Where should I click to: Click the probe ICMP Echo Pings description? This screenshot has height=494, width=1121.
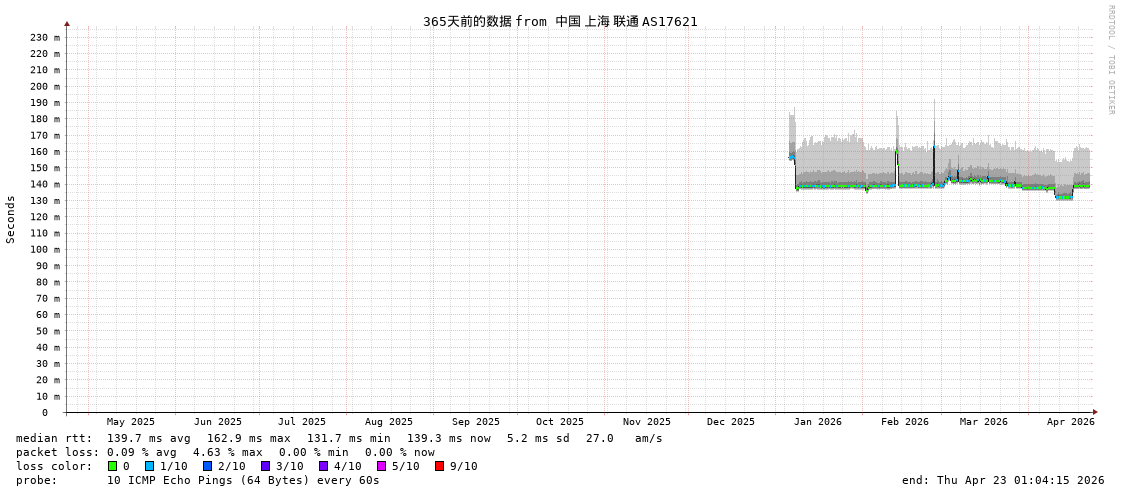click(x=243, y=480)
